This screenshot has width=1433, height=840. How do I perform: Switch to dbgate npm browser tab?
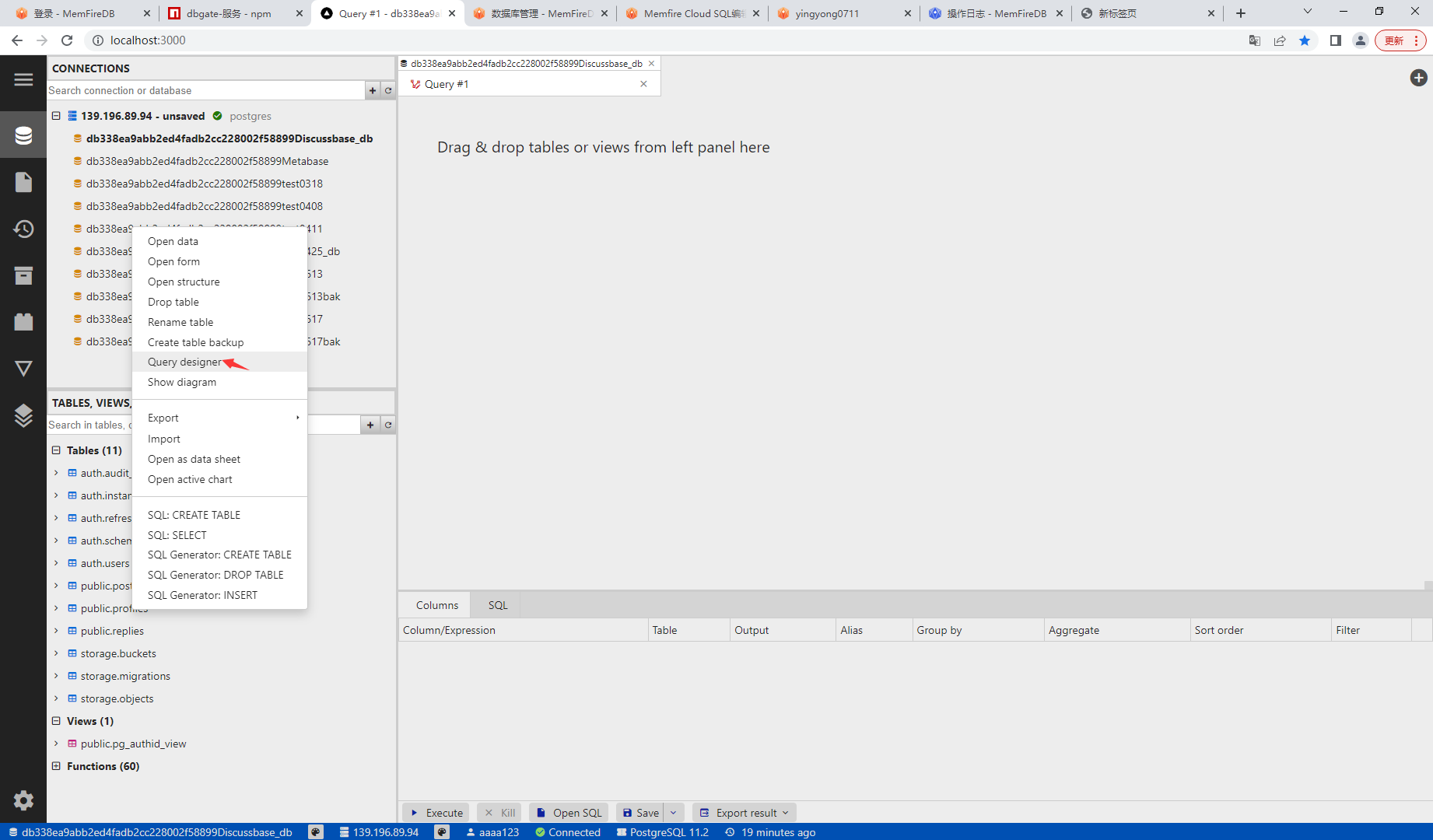pos(233,13)
